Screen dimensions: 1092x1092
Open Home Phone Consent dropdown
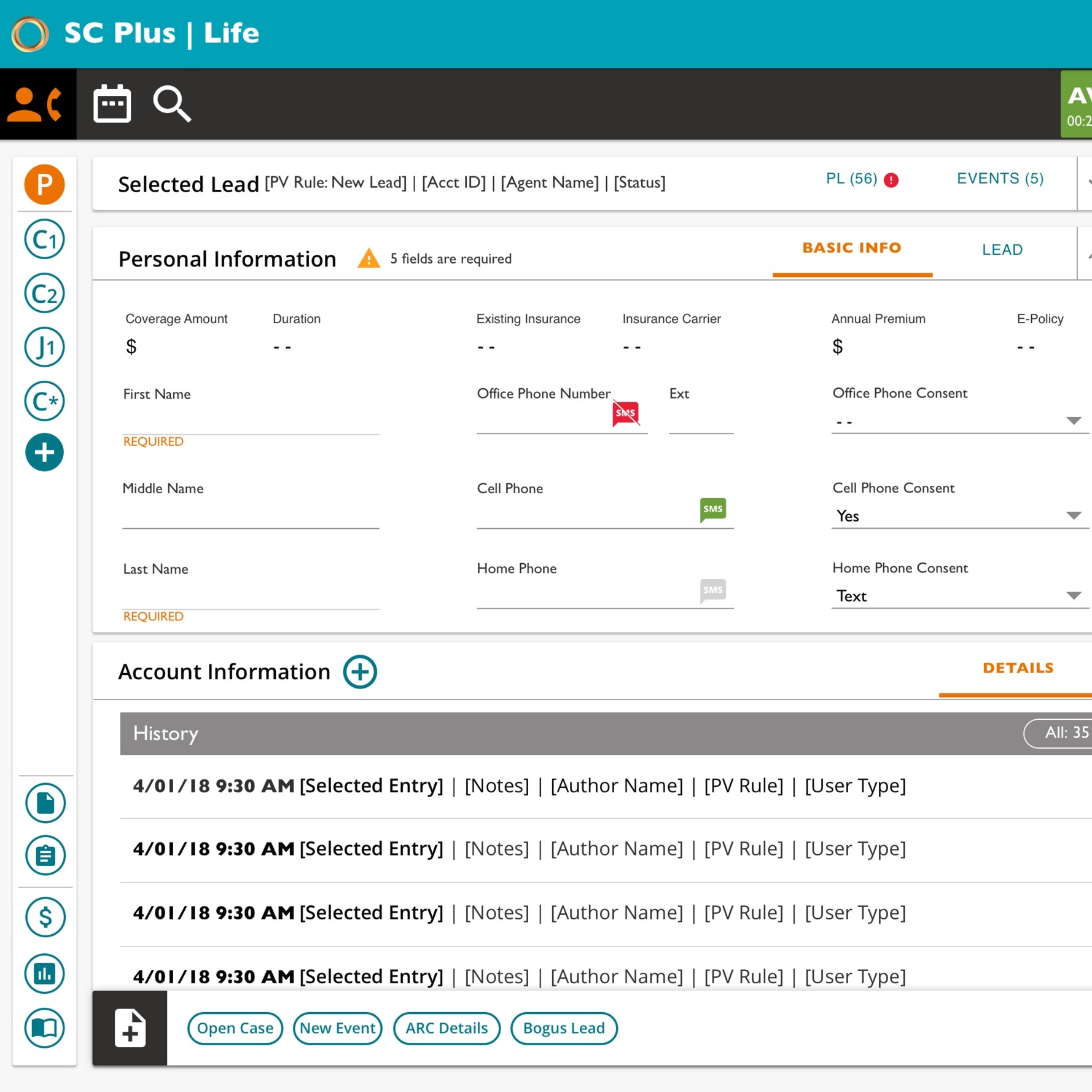(960, 596)
